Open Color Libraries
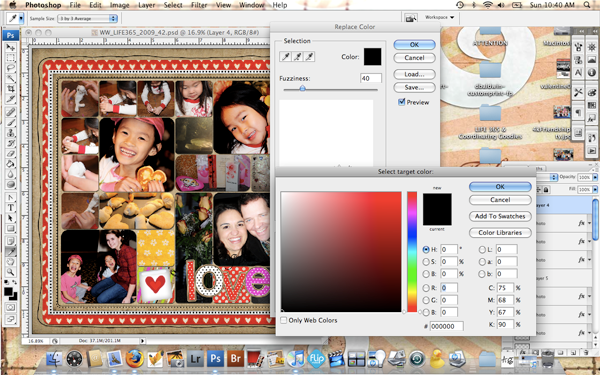Screen dimensions: 600x375 [500, 233]
